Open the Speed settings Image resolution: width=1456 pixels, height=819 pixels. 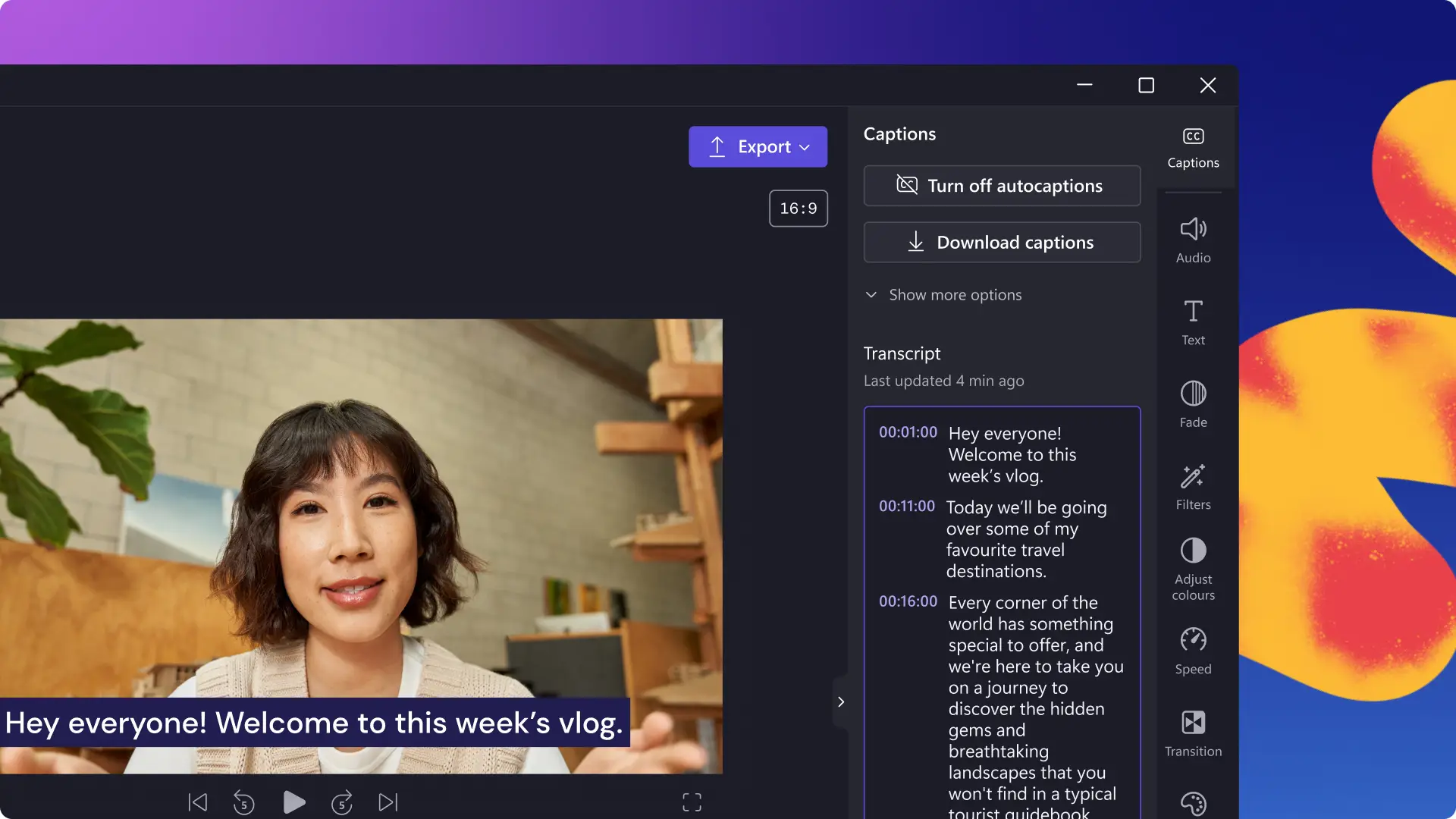coord(1192,651)
